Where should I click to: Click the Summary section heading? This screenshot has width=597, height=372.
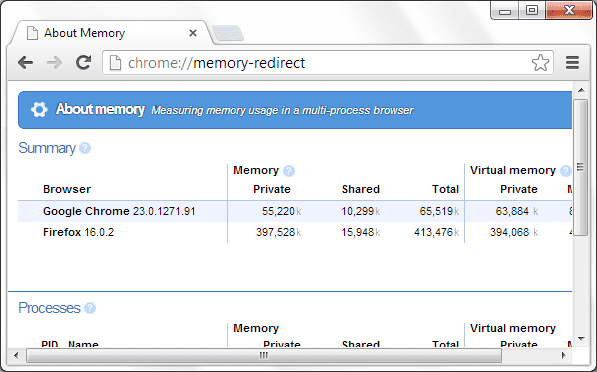(47, 148)
